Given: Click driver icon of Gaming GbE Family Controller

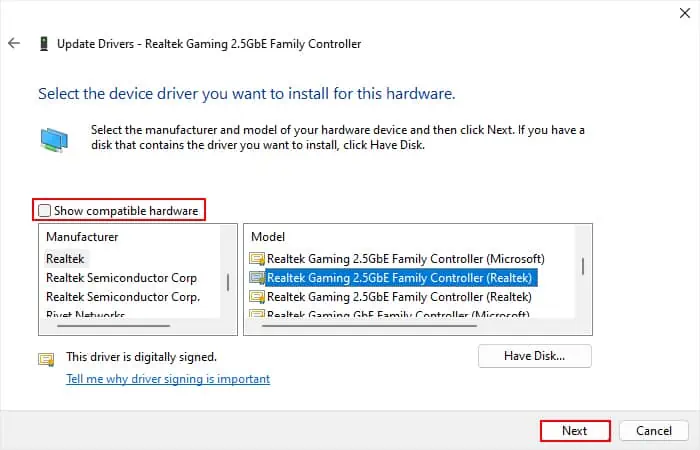Looking at the screenshot, I should pyautogui.click(x=256, y=315).
